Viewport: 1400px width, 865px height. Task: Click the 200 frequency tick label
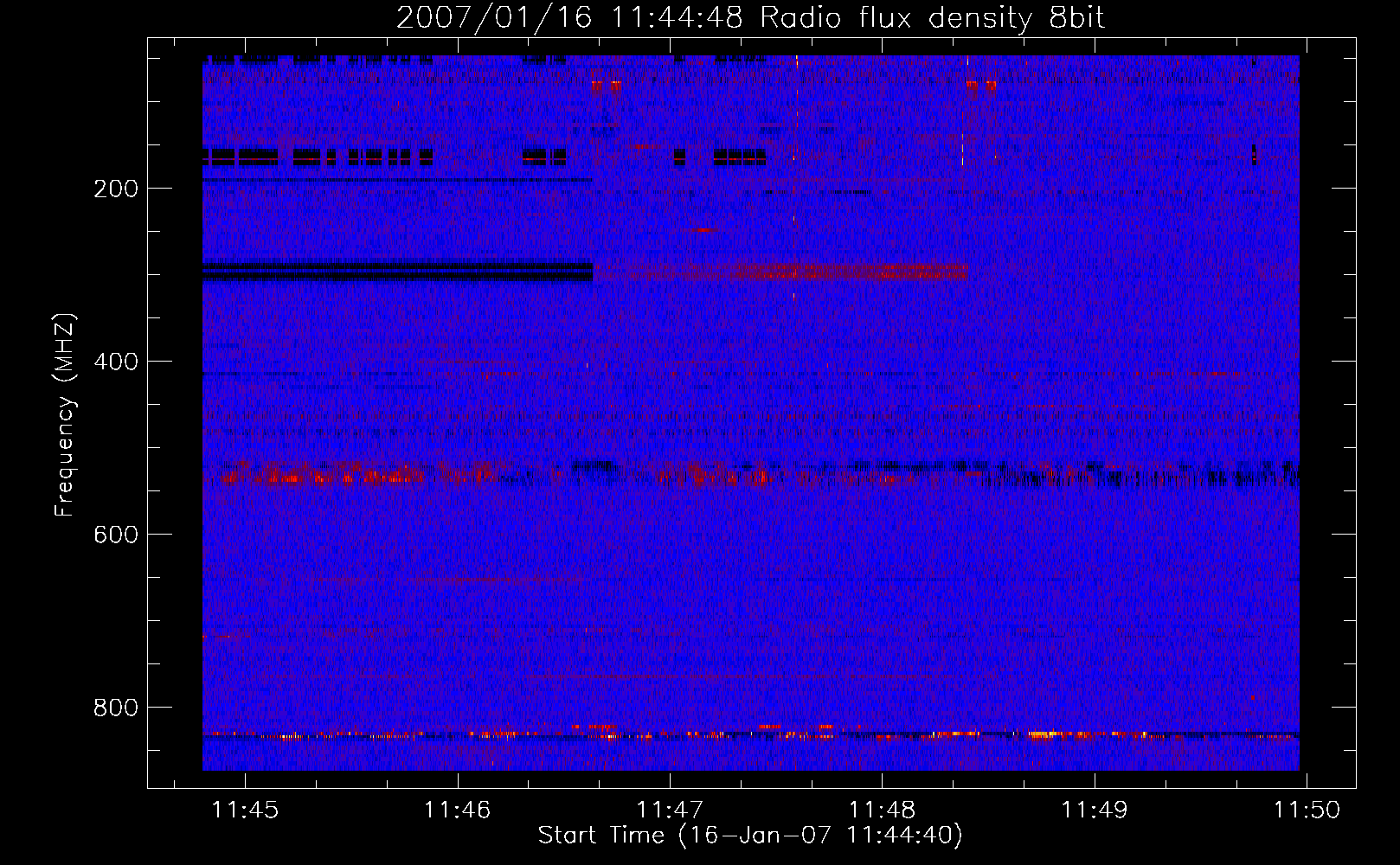click(x=116, y=189)
